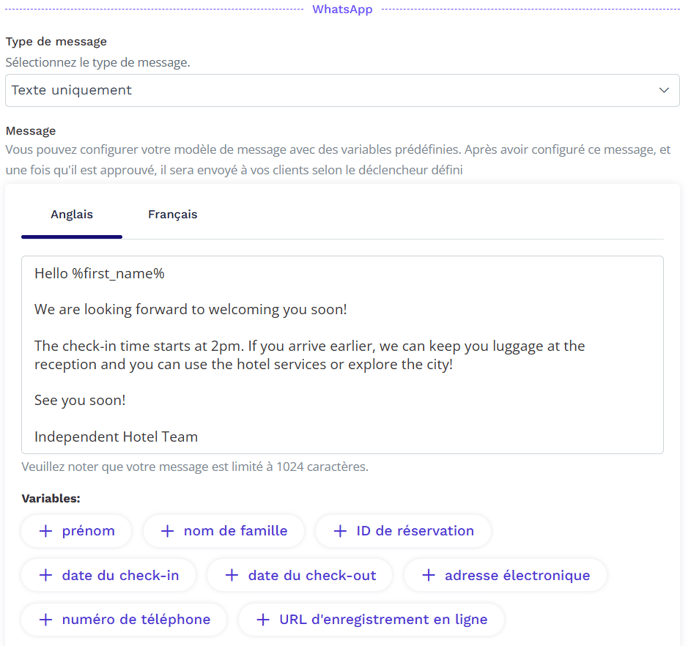The image size is (688, 646).
Task: Add the nom de famille variable
Action: pyautogui.click(x=224, y=531)
